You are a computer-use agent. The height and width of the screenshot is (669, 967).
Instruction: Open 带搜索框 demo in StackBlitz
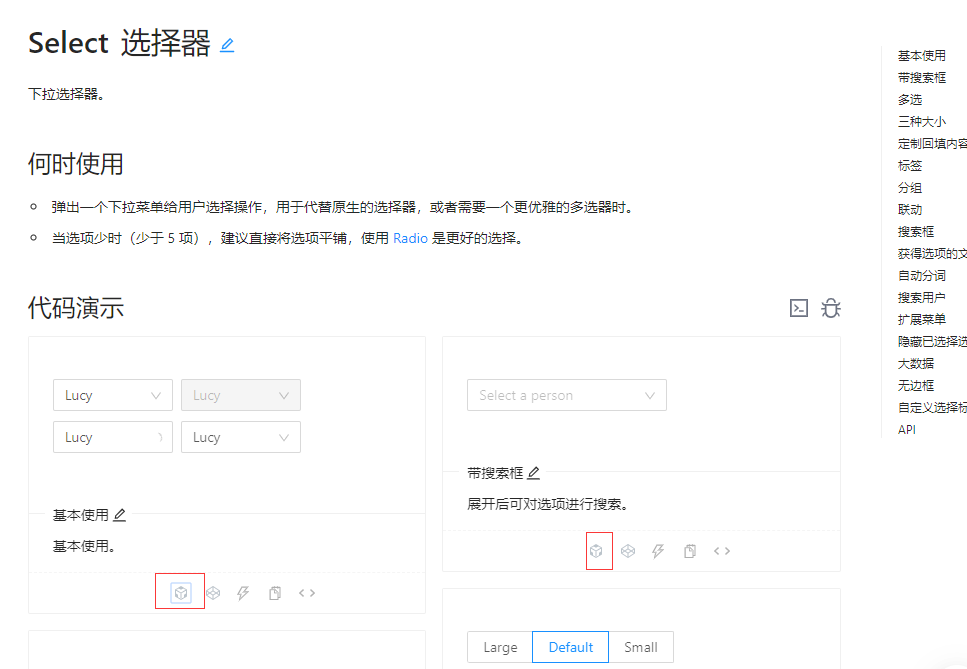point(658,551)
